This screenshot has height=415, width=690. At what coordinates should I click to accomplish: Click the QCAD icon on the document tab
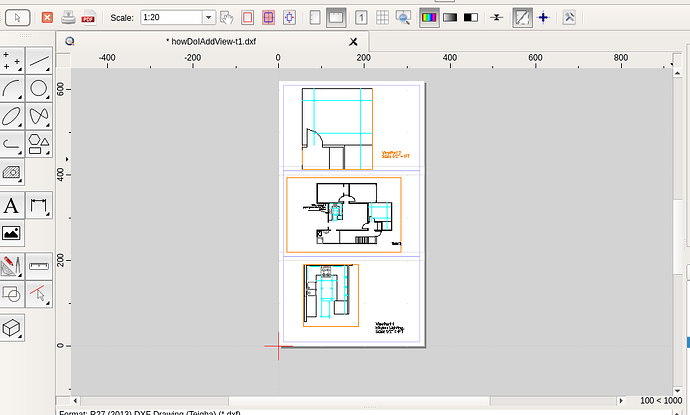click(x=70, y=41)
